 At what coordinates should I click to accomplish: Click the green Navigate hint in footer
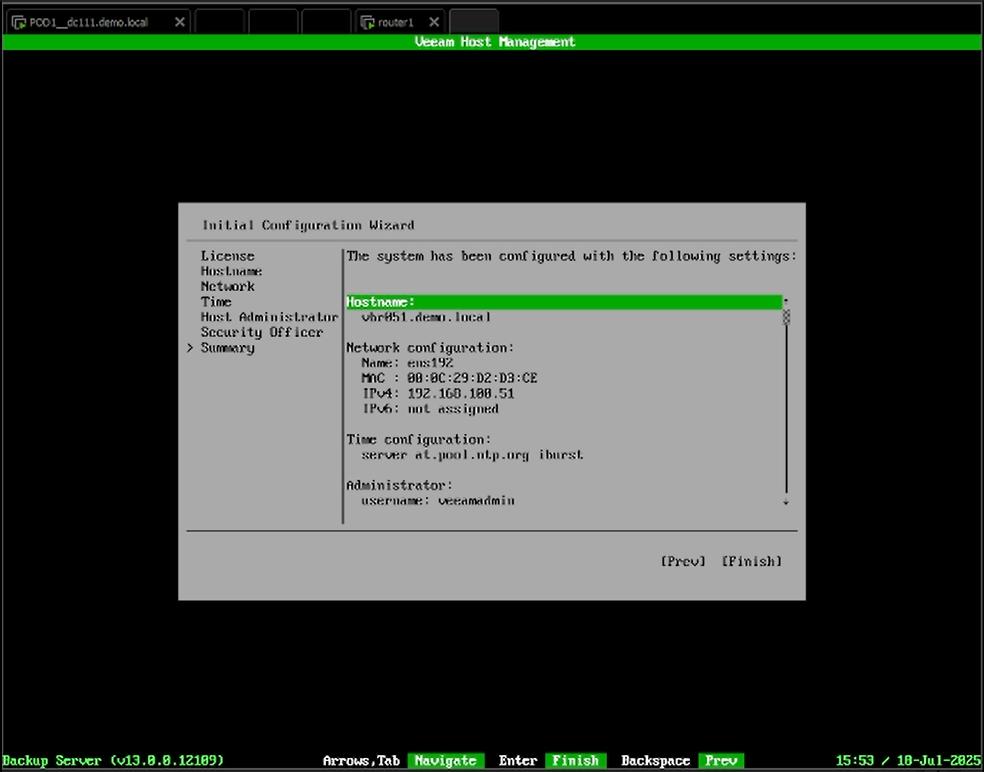445,761
